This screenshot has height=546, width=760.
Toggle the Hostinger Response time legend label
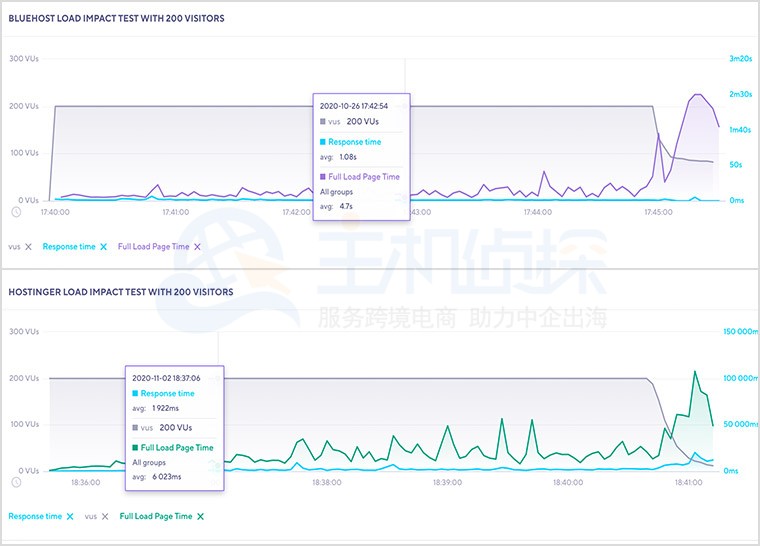click(x=34, y=516)
